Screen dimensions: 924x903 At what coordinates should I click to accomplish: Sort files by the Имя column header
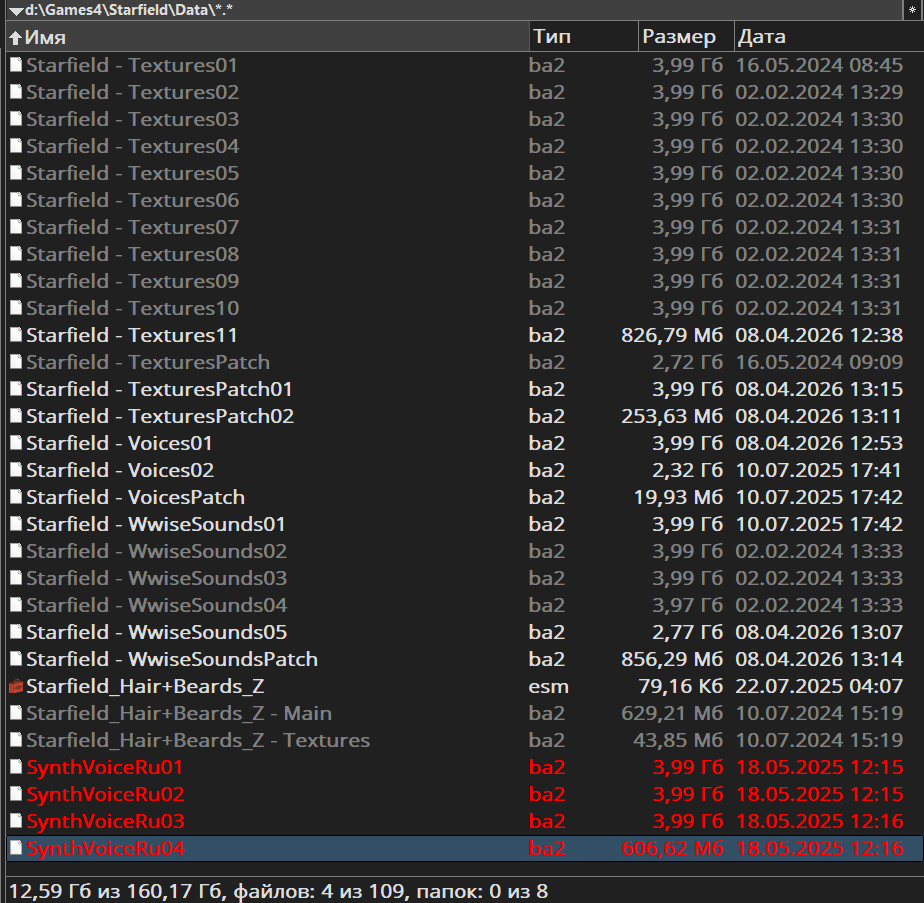tap(270, 37)
